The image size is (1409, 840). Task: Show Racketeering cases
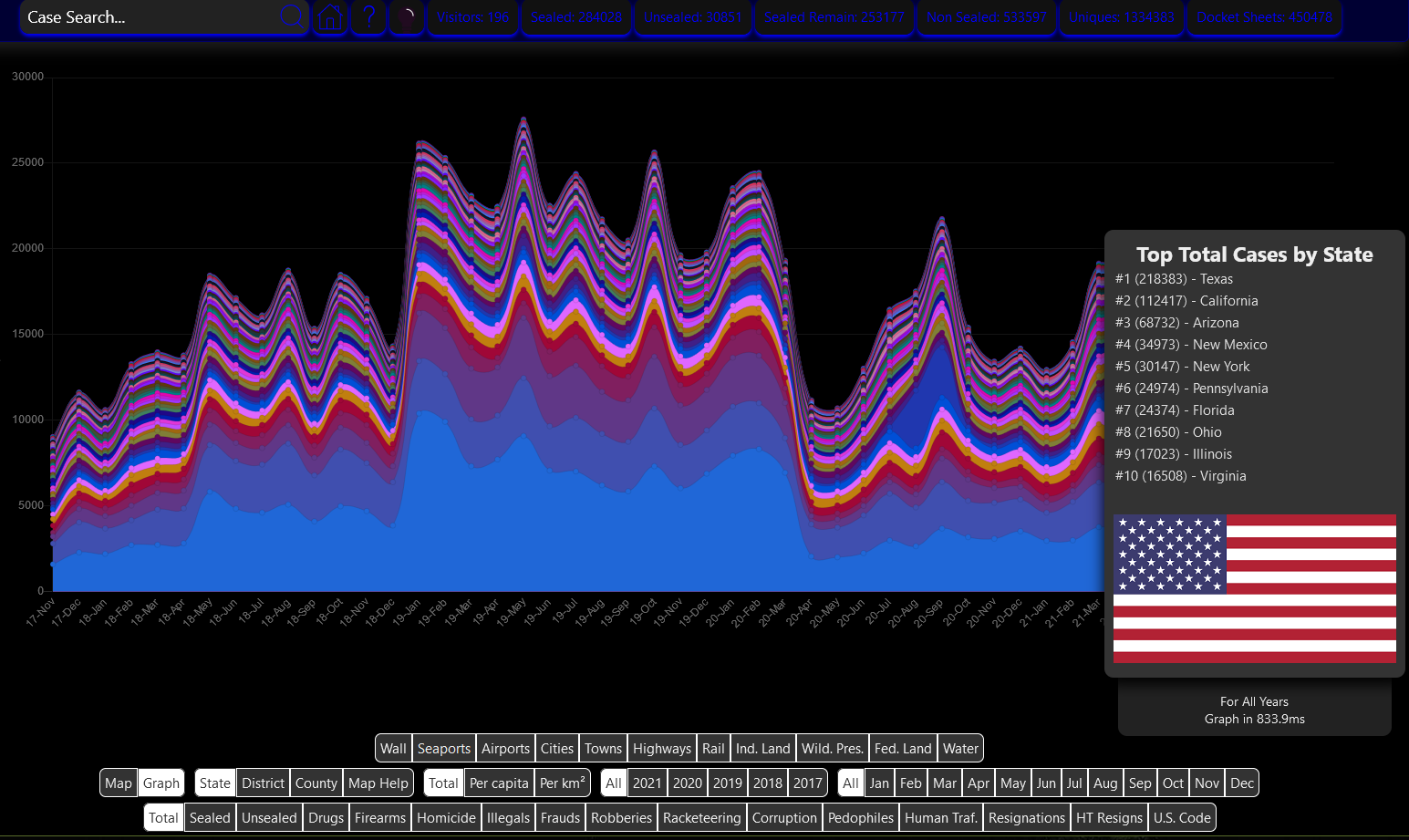coord(702,817)
